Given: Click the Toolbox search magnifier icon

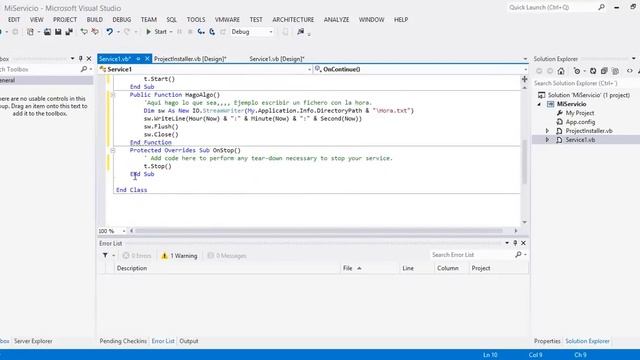Looking at the screenshot, I should pyautogui.click(x=84, y=69).
